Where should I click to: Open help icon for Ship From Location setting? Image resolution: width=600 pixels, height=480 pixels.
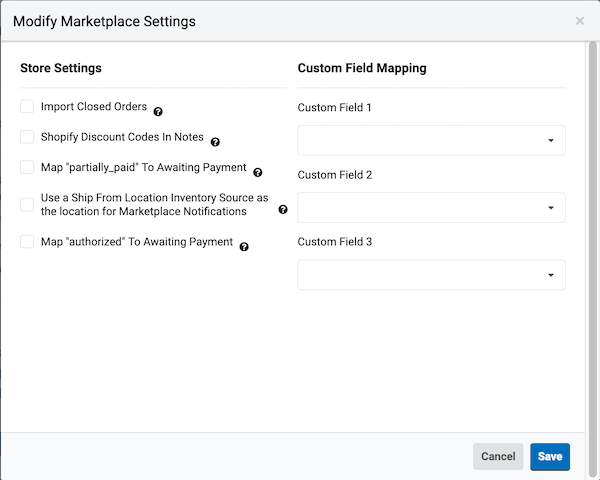283,209
